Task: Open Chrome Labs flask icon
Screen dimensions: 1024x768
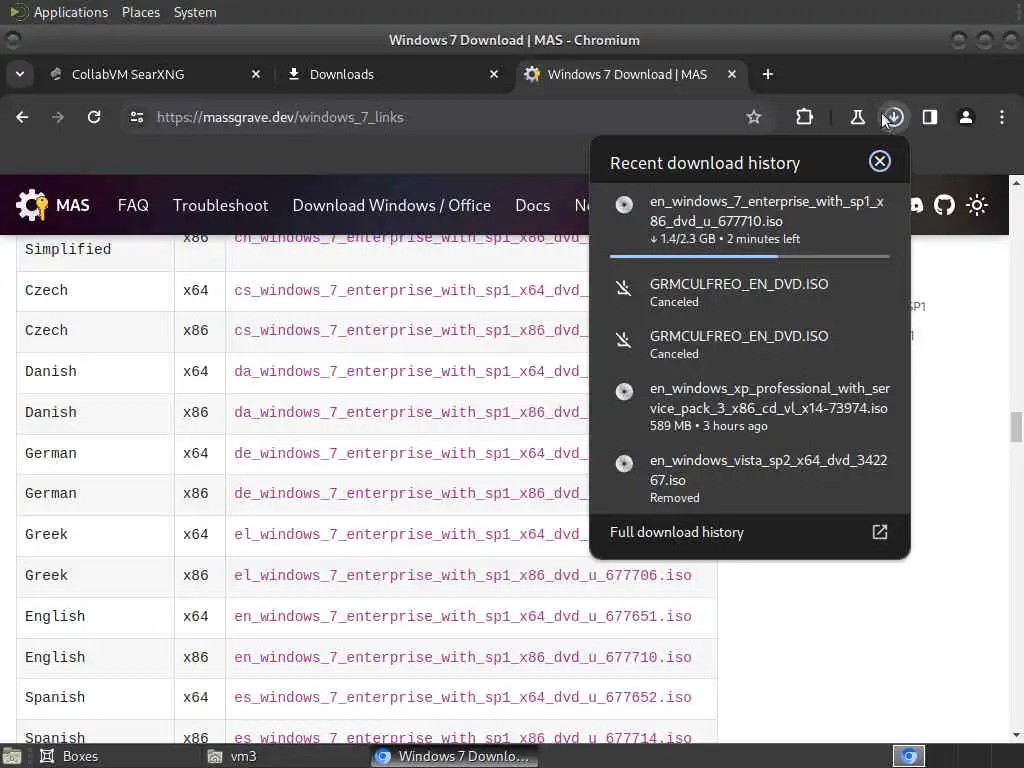Action: [x=857, y=118]
